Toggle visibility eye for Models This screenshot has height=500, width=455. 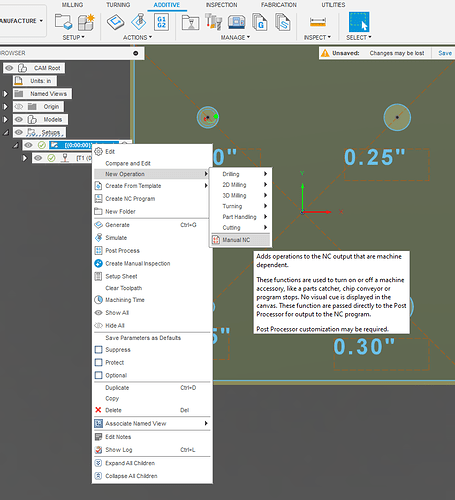[x=19, y=119]
